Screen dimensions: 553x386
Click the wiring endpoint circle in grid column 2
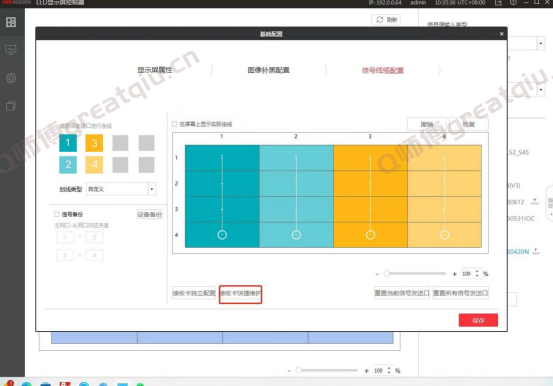(x=296, y=235)
